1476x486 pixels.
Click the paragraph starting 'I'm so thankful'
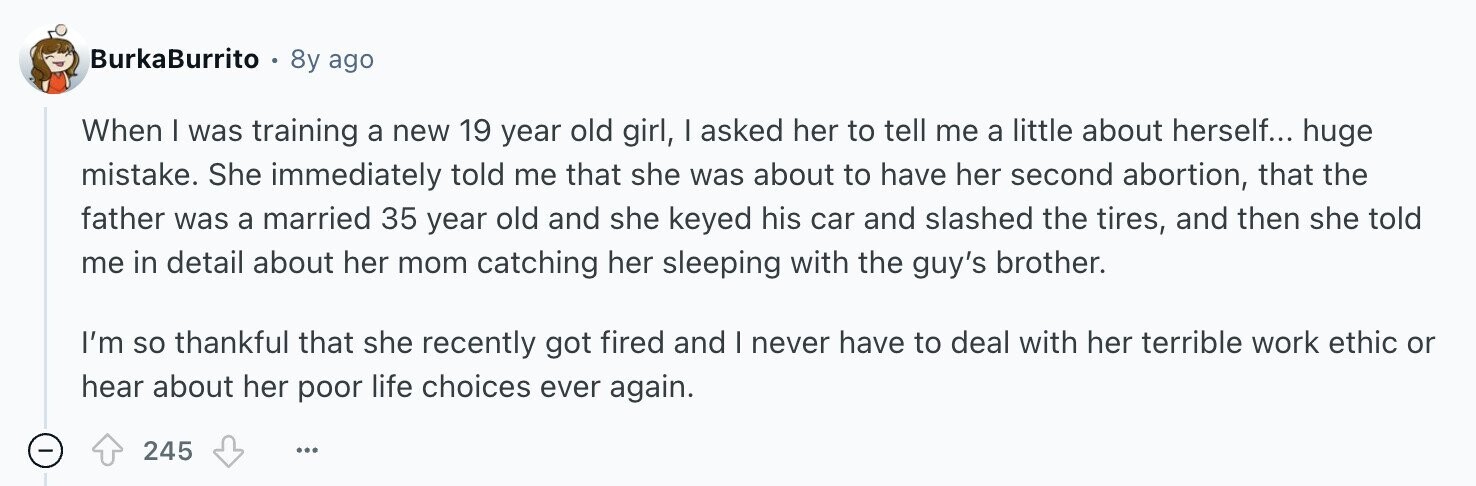point(758,365)
